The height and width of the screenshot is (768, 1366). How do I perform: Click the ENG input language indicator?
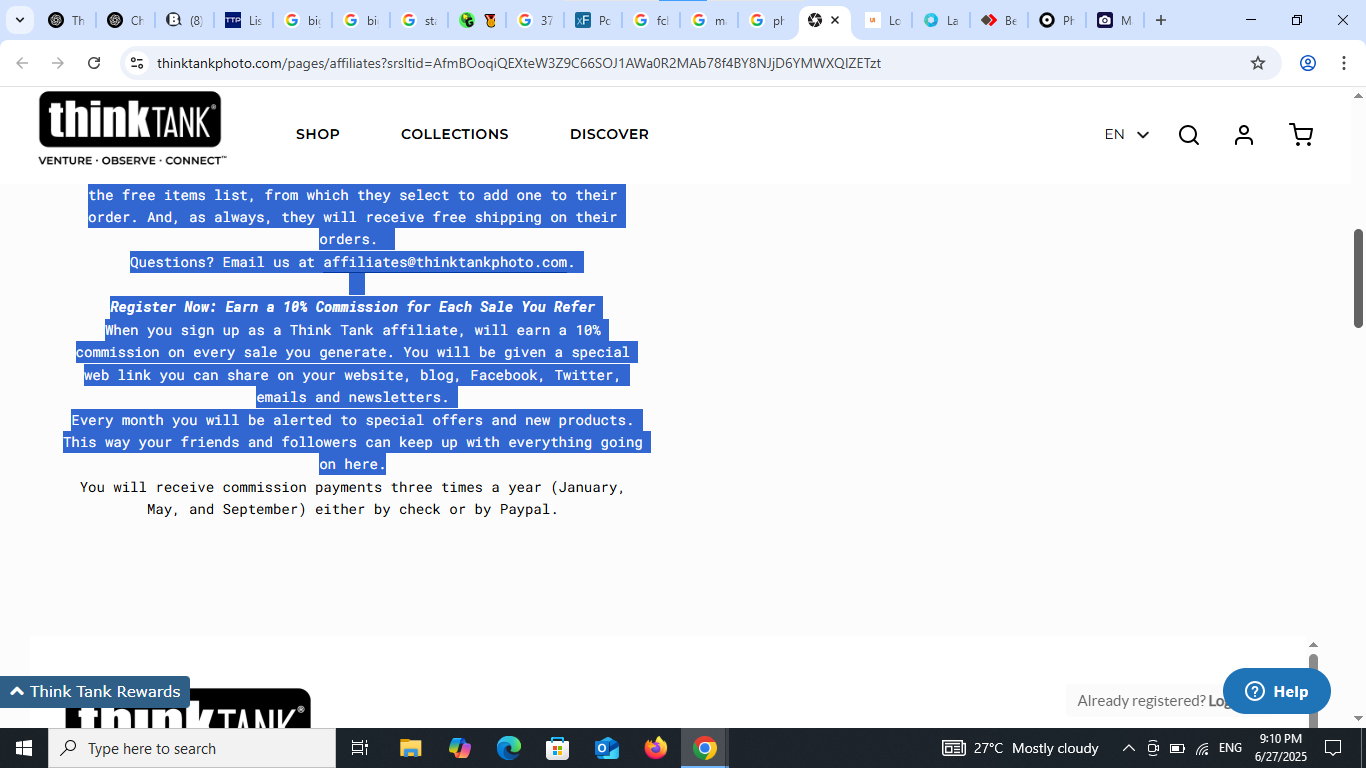[1230, 748]
